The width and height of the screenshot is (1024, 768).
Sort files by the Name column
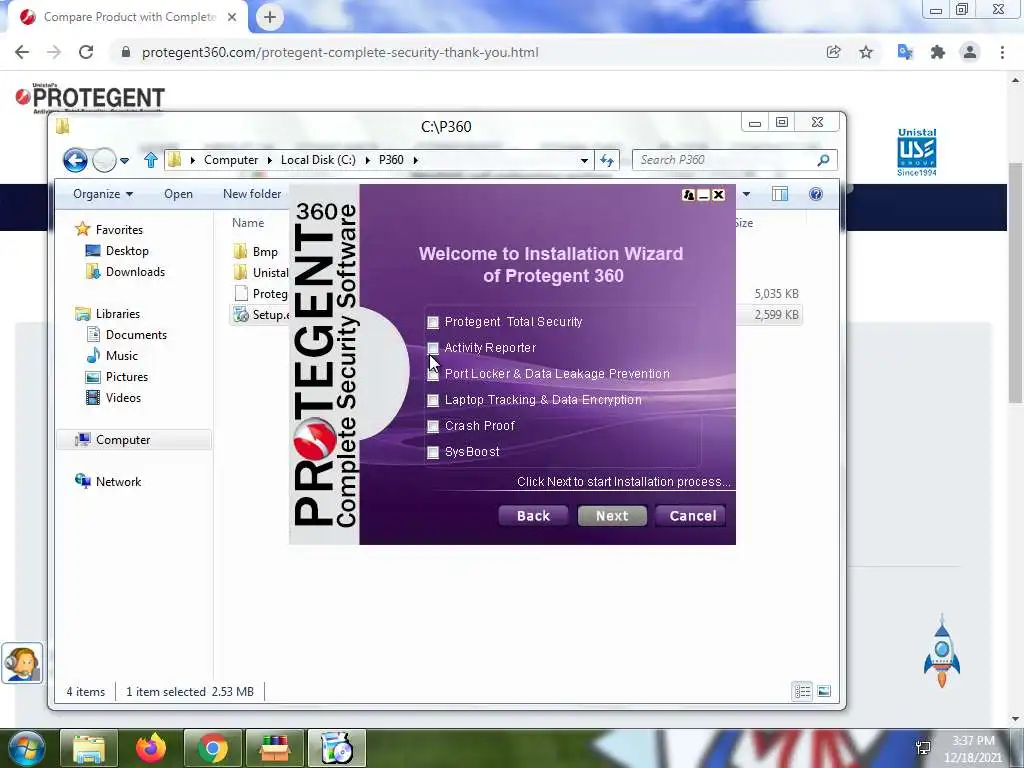coord(248,223)
